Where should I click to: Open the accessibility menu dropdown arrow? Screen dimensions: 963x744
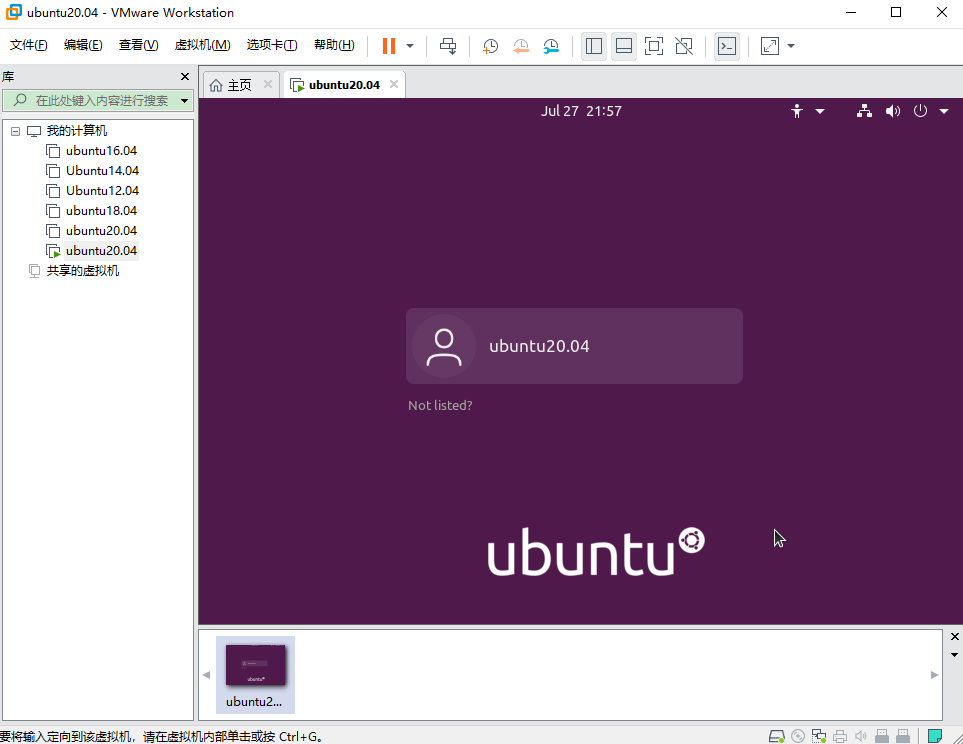coord(820,111)
